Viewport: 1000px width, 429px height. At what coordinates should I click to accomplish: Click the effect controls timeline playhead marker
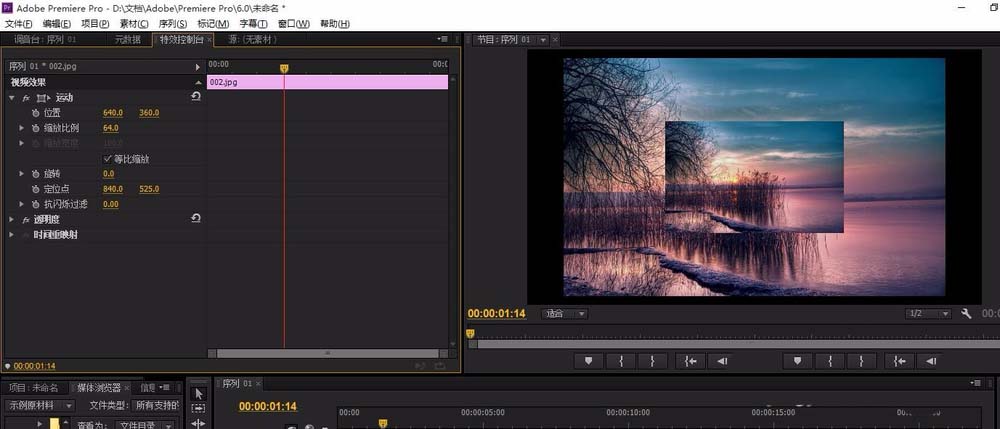[284, 68]
